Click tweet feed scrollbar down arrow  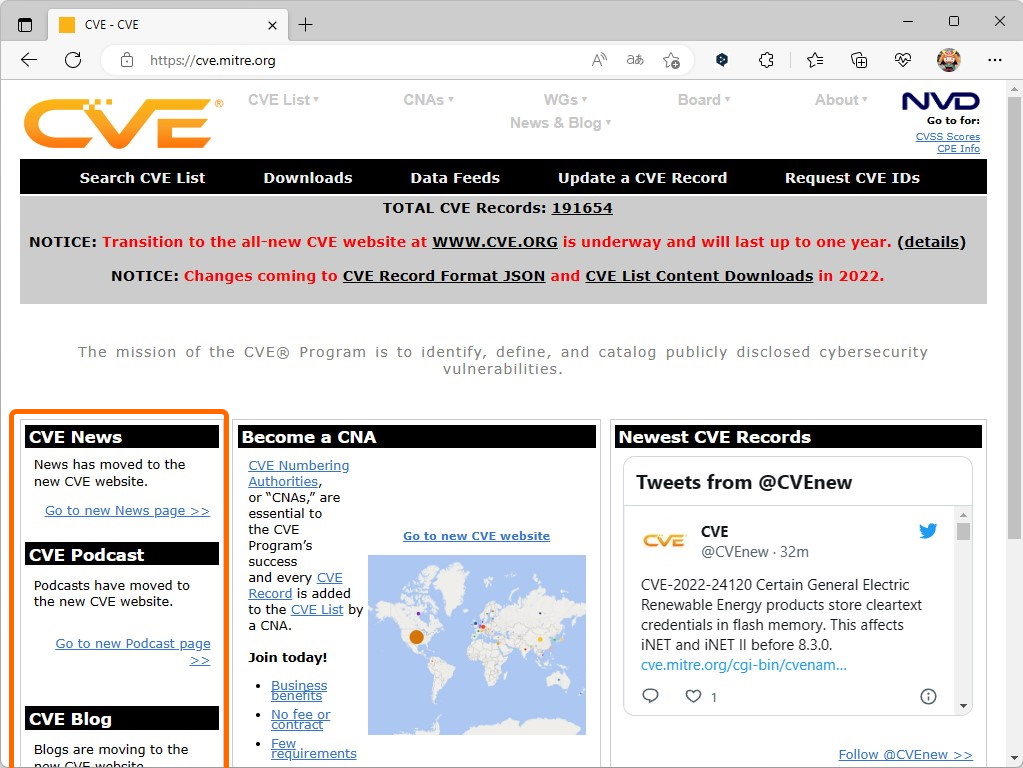(x=963, y=706)
